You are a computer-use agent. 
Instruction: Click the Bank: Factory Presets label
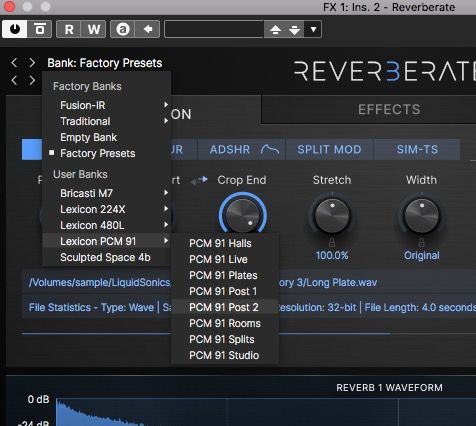(105, 63)
